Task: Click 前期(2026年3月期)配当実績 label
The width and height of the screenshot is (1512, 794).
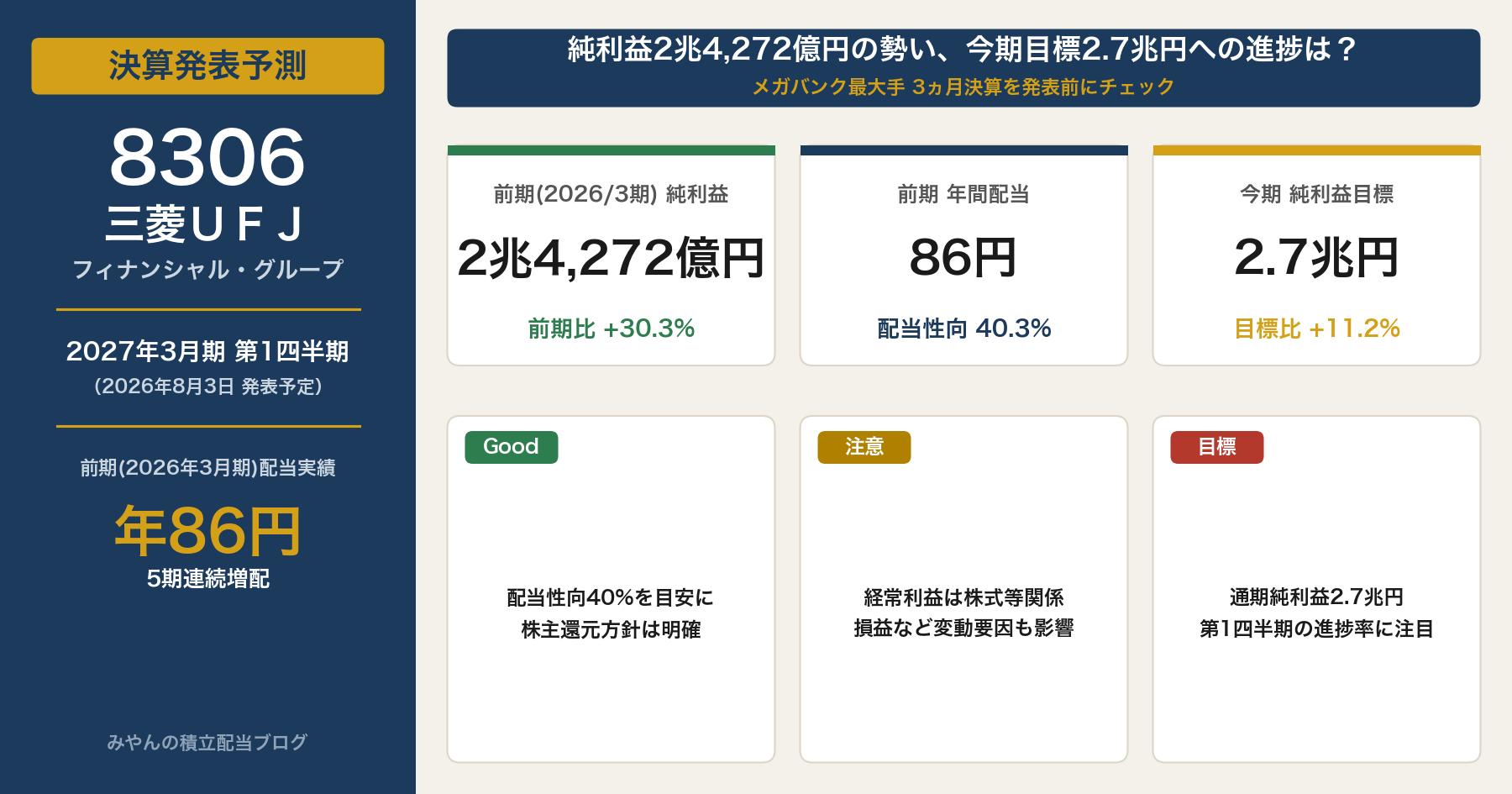Action: tap(207, 468)
